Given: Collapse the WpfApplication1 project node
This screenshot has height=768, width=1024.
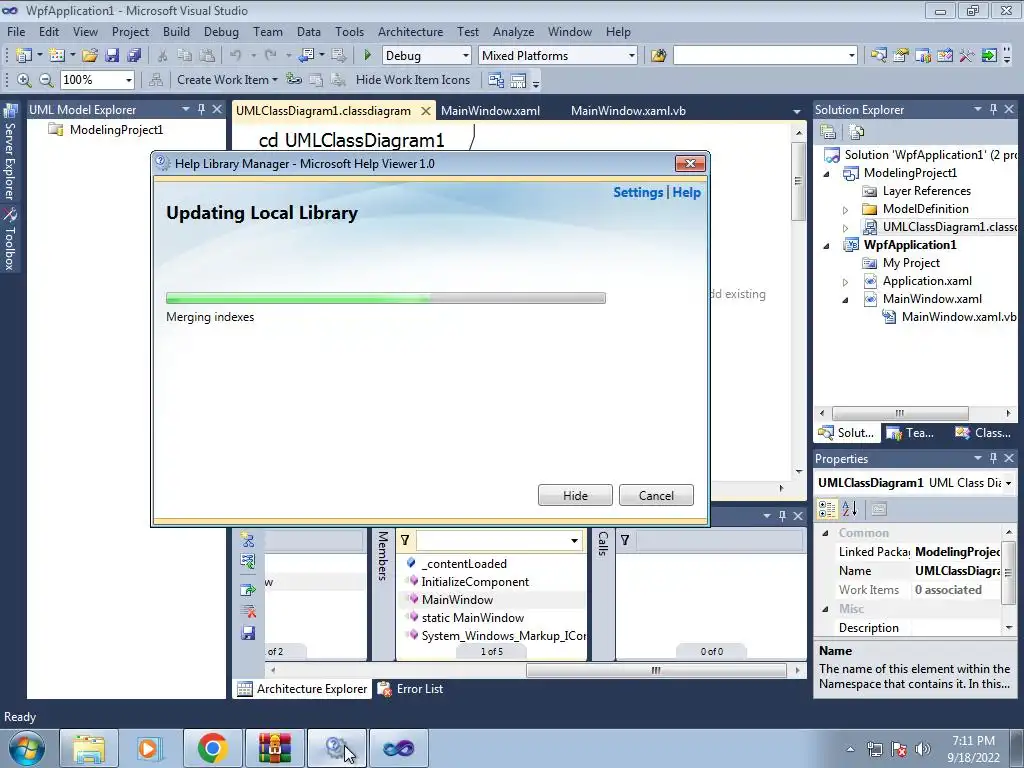Looking at the screenshot, I should point(826,246).
